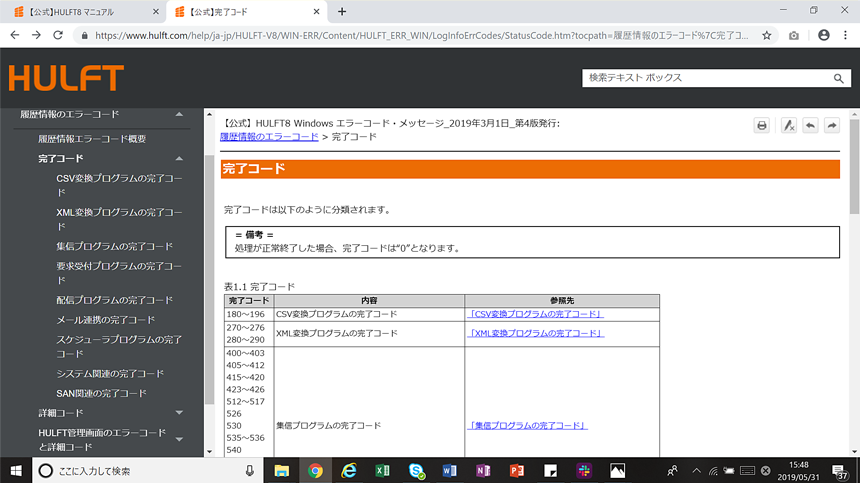
Task: Click in the 検索テキスト ボックス search field
Action: (x=705, y=78)
